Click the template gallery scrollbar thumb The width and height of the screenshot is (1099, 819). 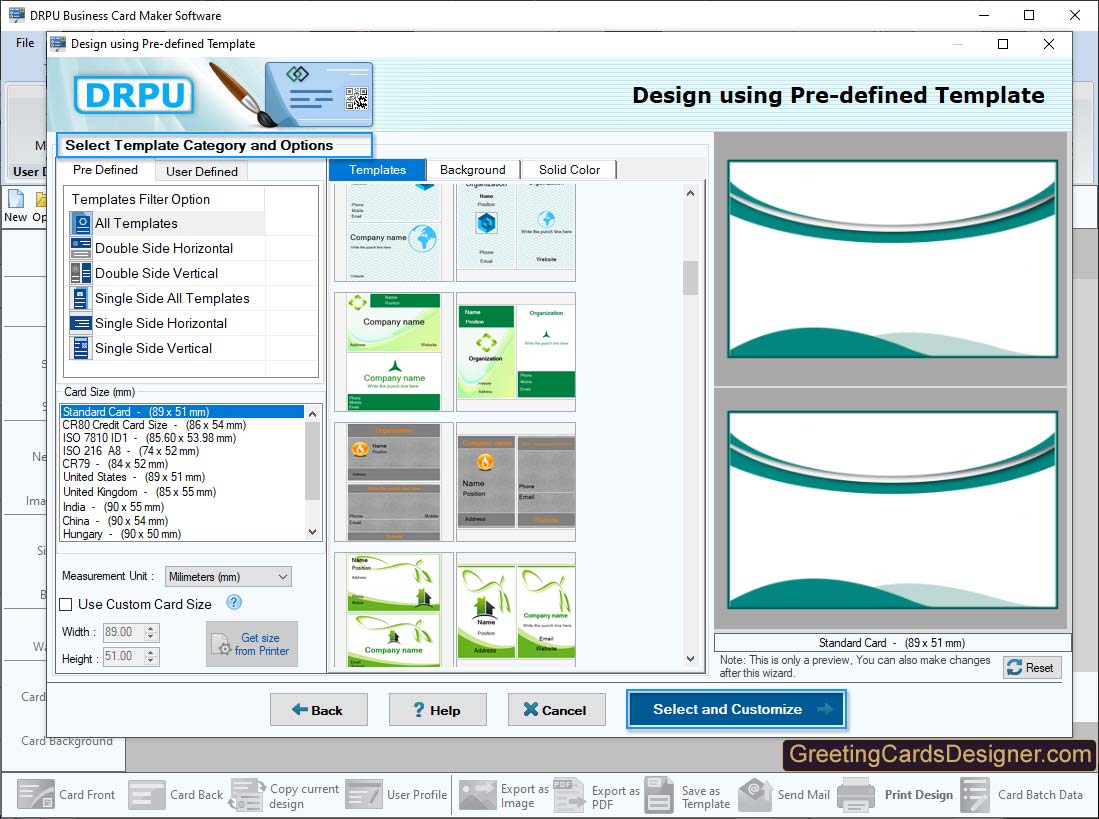pos(690,278)
